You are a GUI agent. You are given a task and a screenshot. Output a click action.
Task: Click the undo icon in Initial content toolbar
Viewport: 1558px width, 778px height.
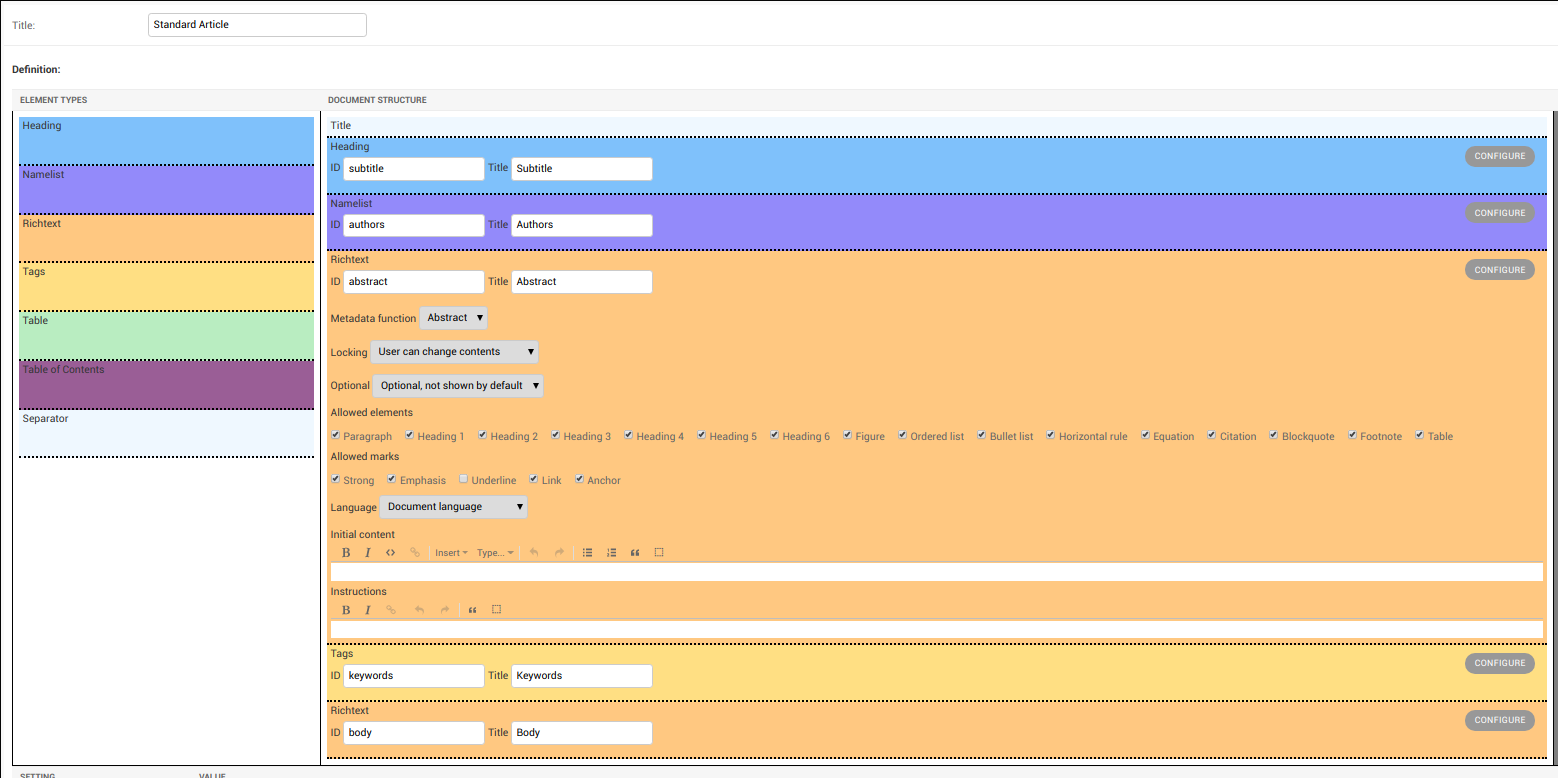(x=534, y=551)
